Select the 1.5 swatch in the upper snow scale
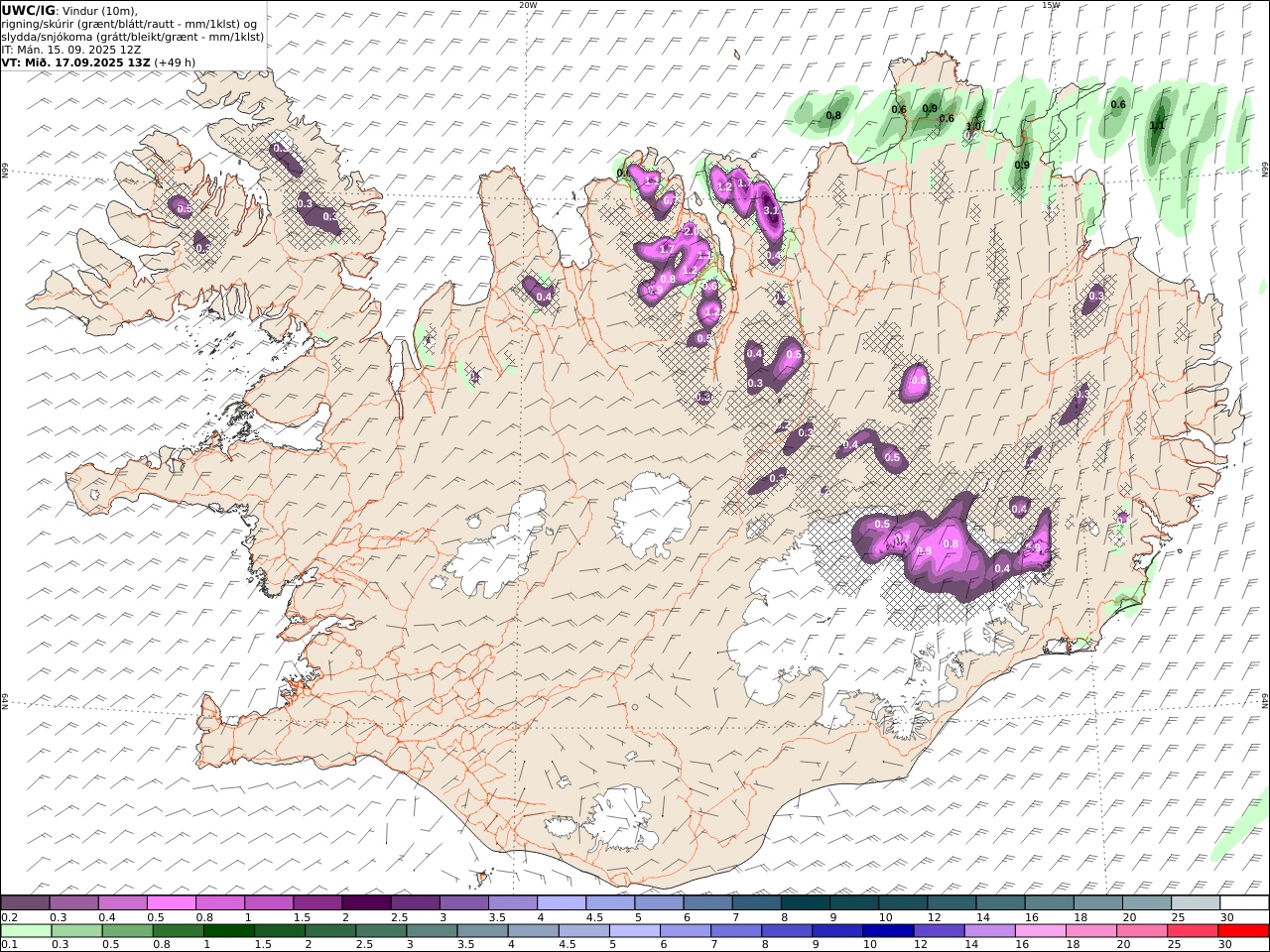The image size is (1270, 952). [317, 902]
